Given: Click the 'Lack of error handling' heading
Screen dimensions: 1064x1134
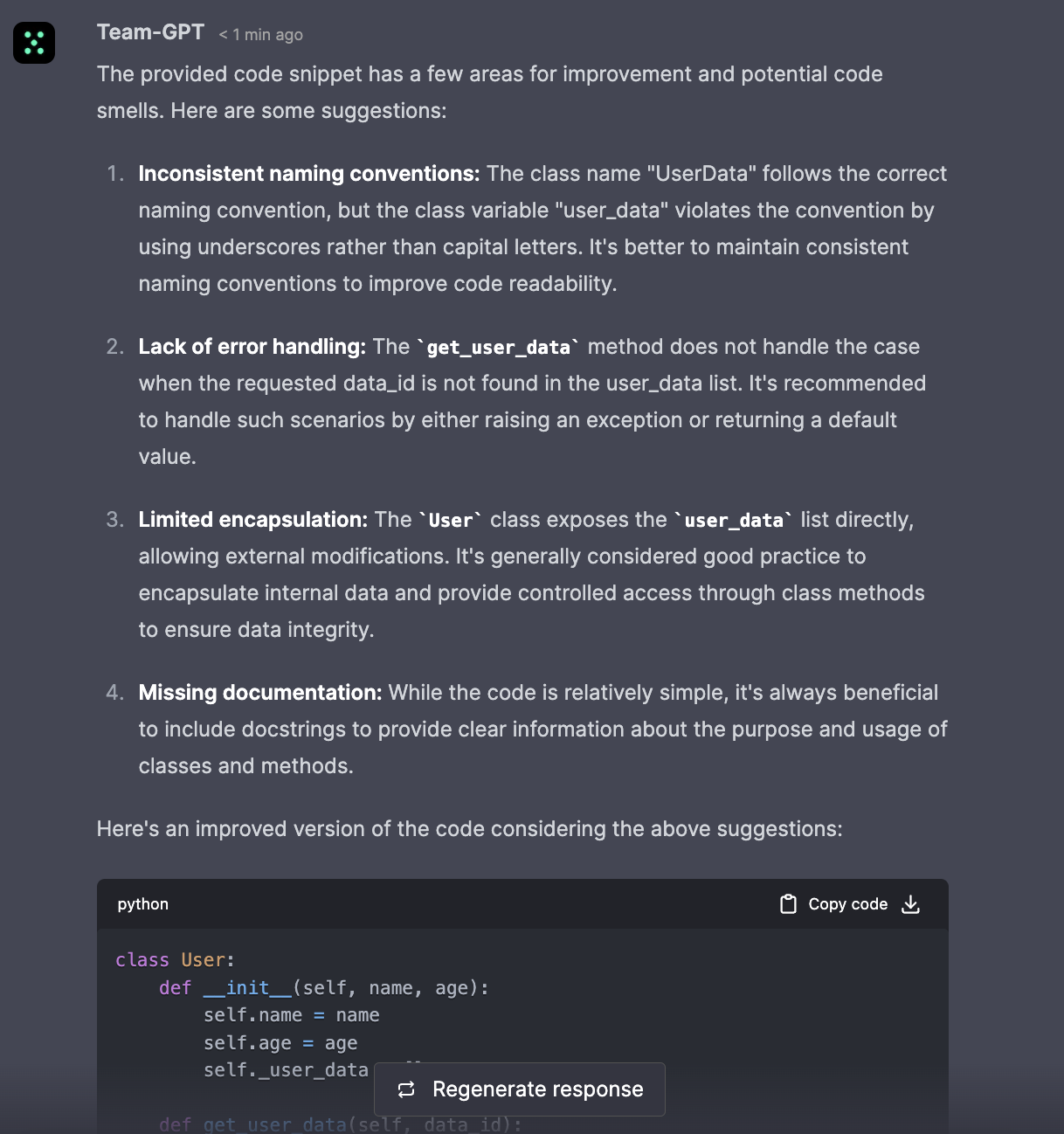Looking at the screenshot, I should (252, 347).
